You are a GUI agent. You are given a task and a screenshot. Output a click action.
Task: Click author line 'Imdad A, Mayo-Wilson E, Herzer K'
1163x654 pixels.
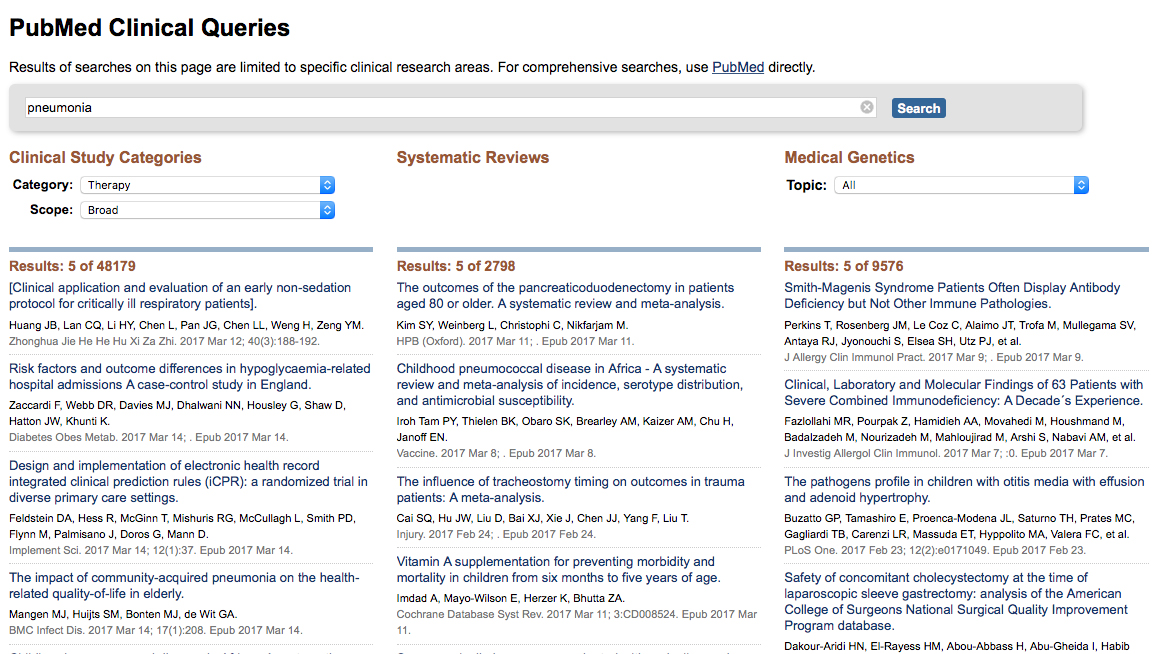(x=511, y=598)
